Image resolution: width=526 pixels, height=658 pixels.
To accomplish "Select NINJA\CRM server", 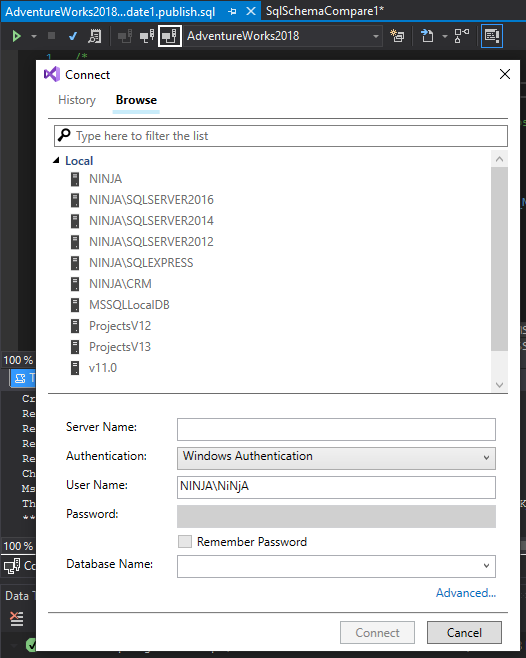I will [x=120, y=284].
